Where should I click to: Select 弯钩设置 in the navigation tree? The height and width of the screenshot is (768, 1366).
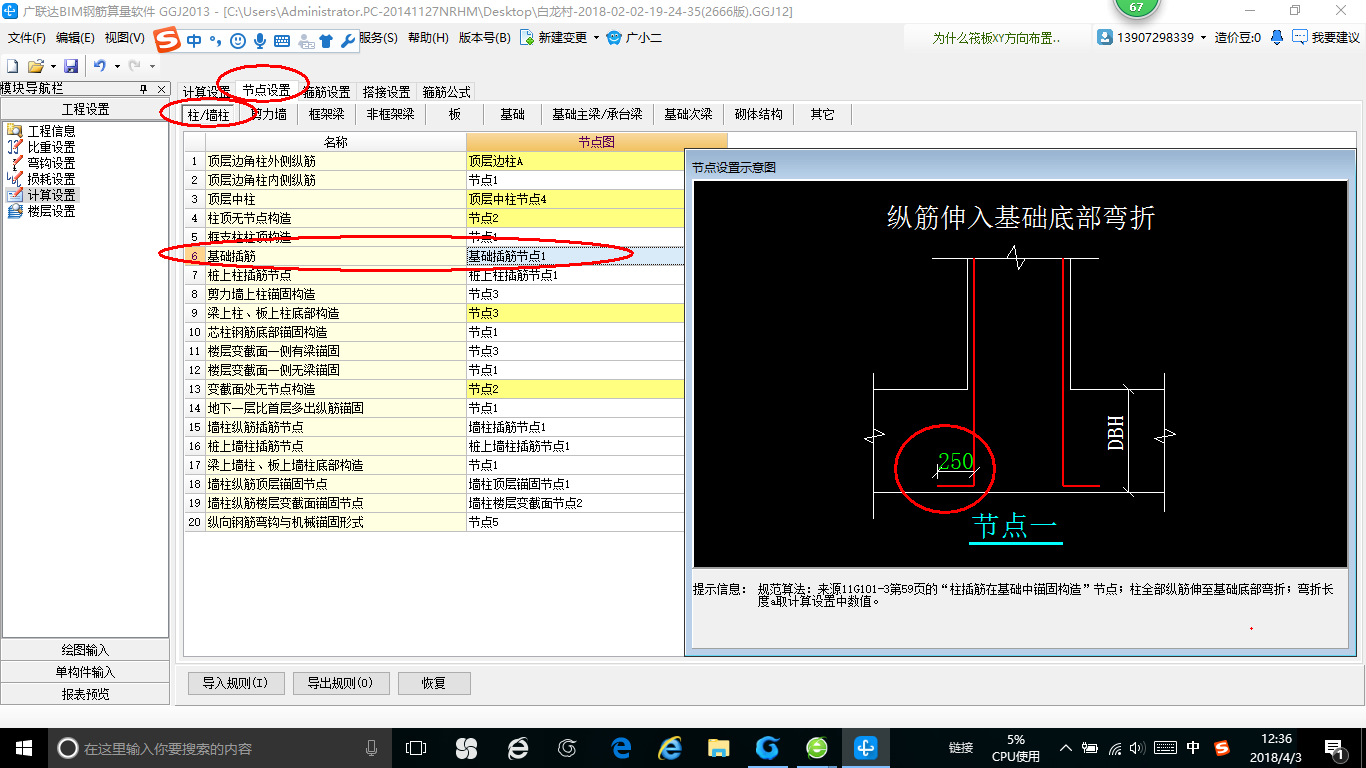point(51,163)
